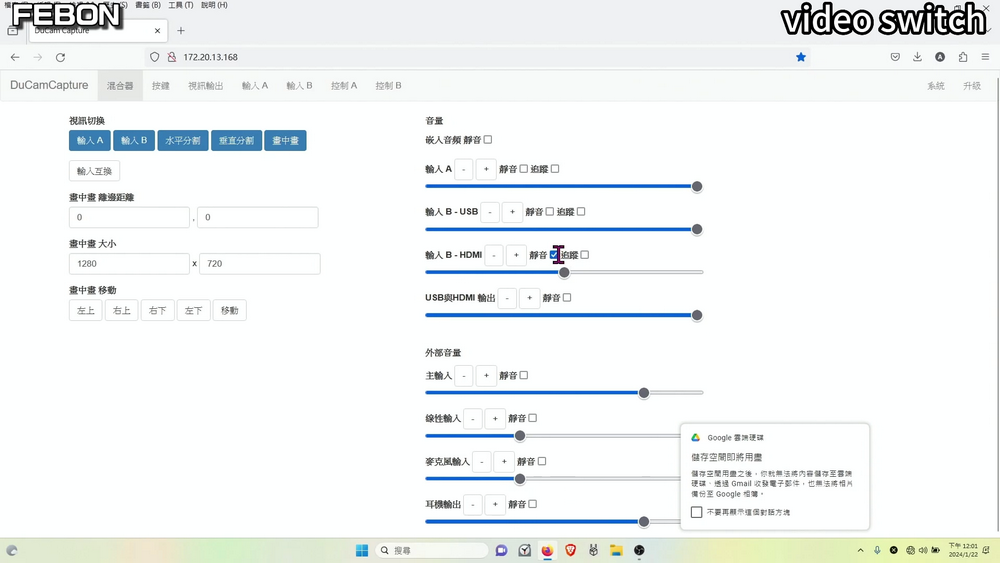Image resolution: width=1000 pixels, height=563 pixels.
Task: Click the 主輸入 volume slider handle
Action: pyautogui.click(x=644, y=393)
